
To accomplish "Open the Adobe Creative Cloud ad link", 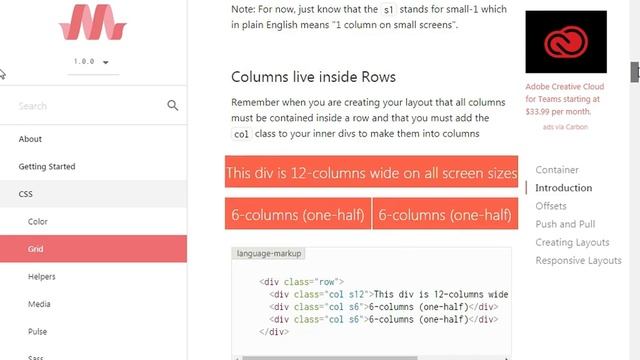I will tap(564, 99).
